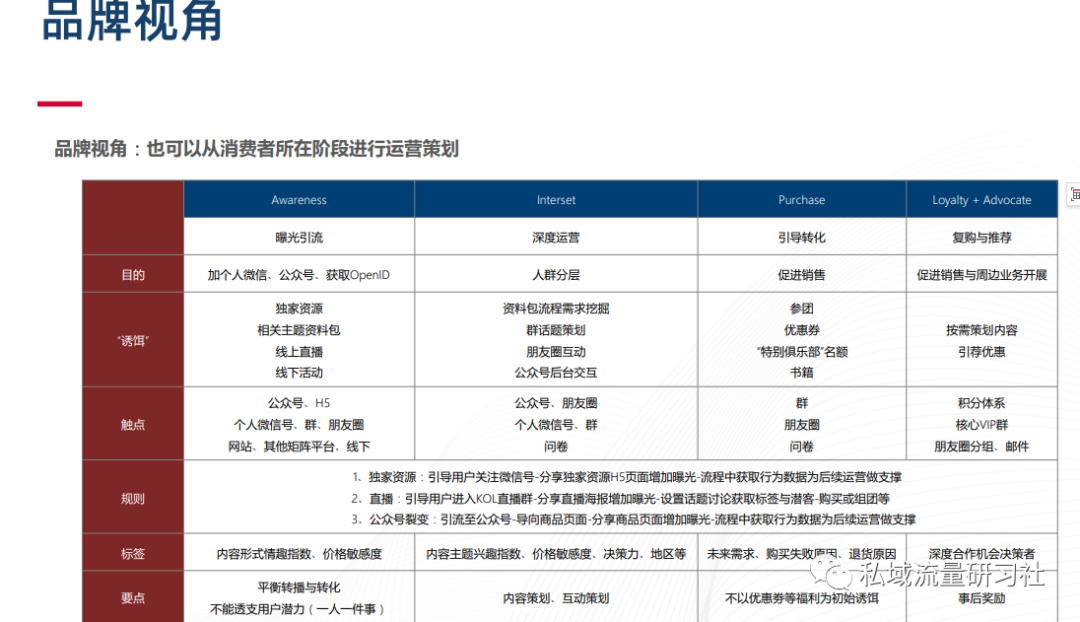Click 内容形式情趣指数、价格敏感度 cell
Viewport: 1080px width, 622px height.
pos(299,553)
